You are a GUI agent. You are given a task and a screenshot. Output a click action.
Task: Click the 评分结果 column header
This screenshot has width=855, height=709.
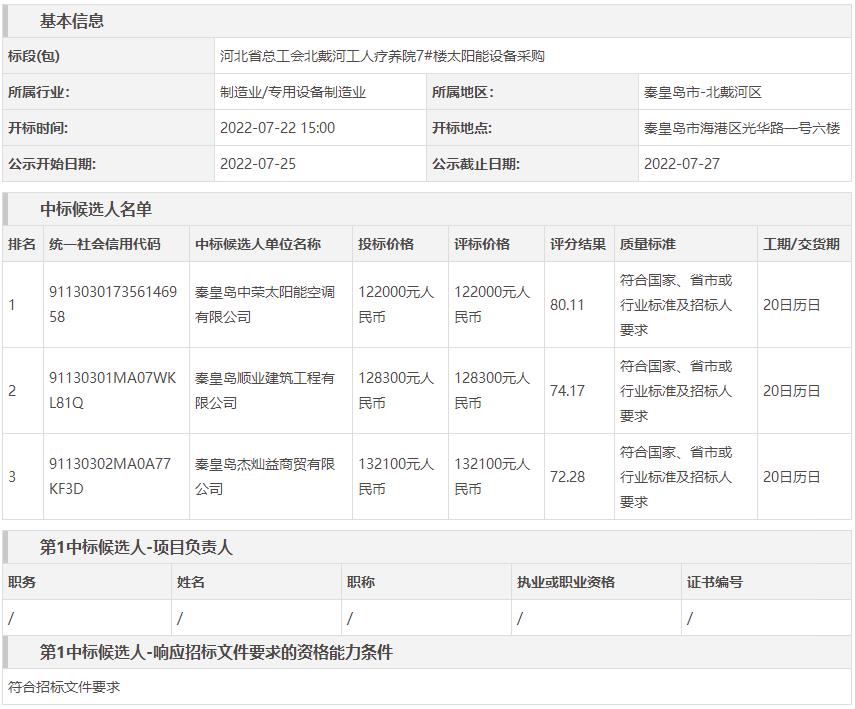[577, 244]
